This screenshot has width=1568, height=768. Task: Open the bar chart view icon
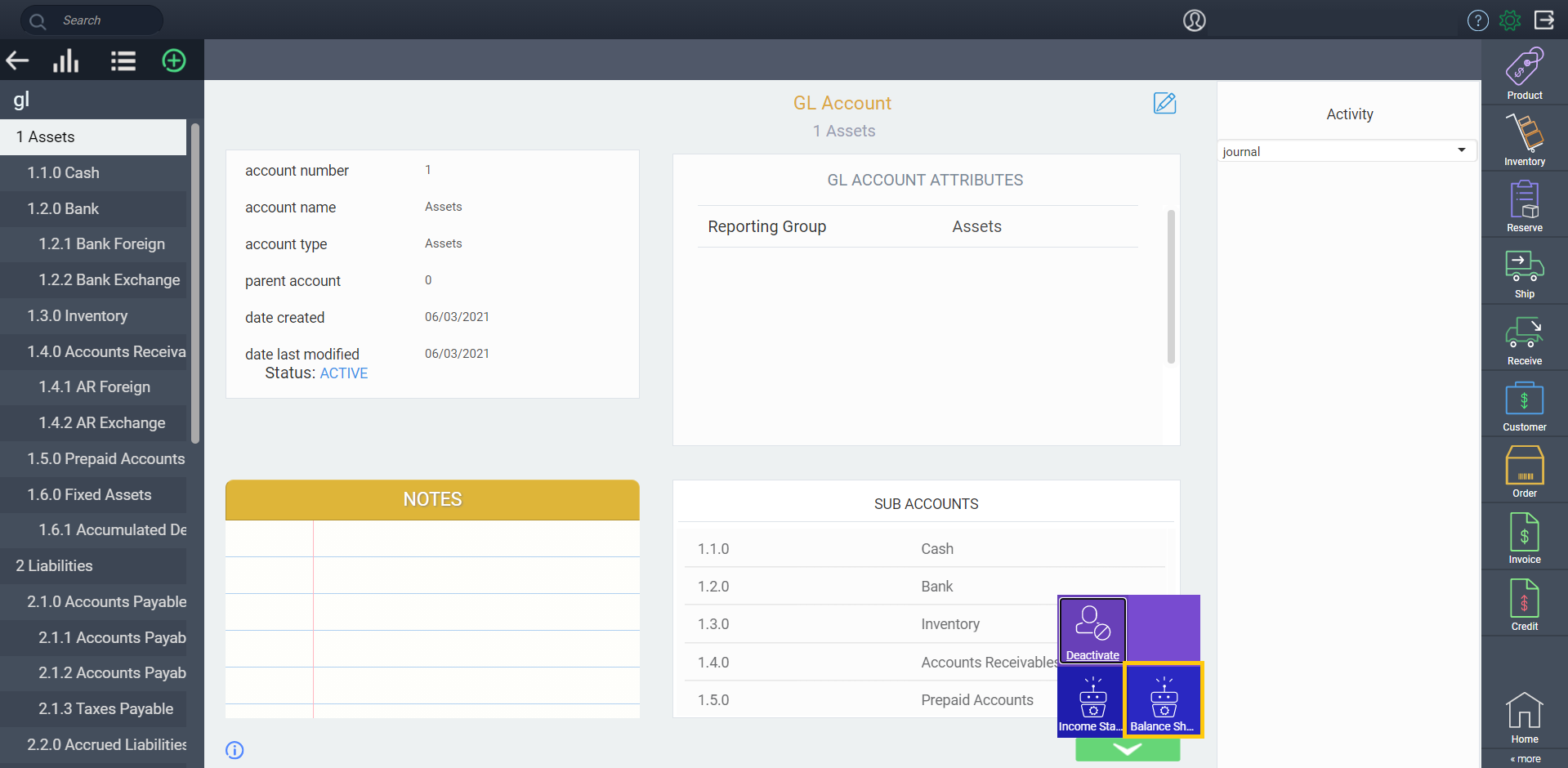coord(66,60)
